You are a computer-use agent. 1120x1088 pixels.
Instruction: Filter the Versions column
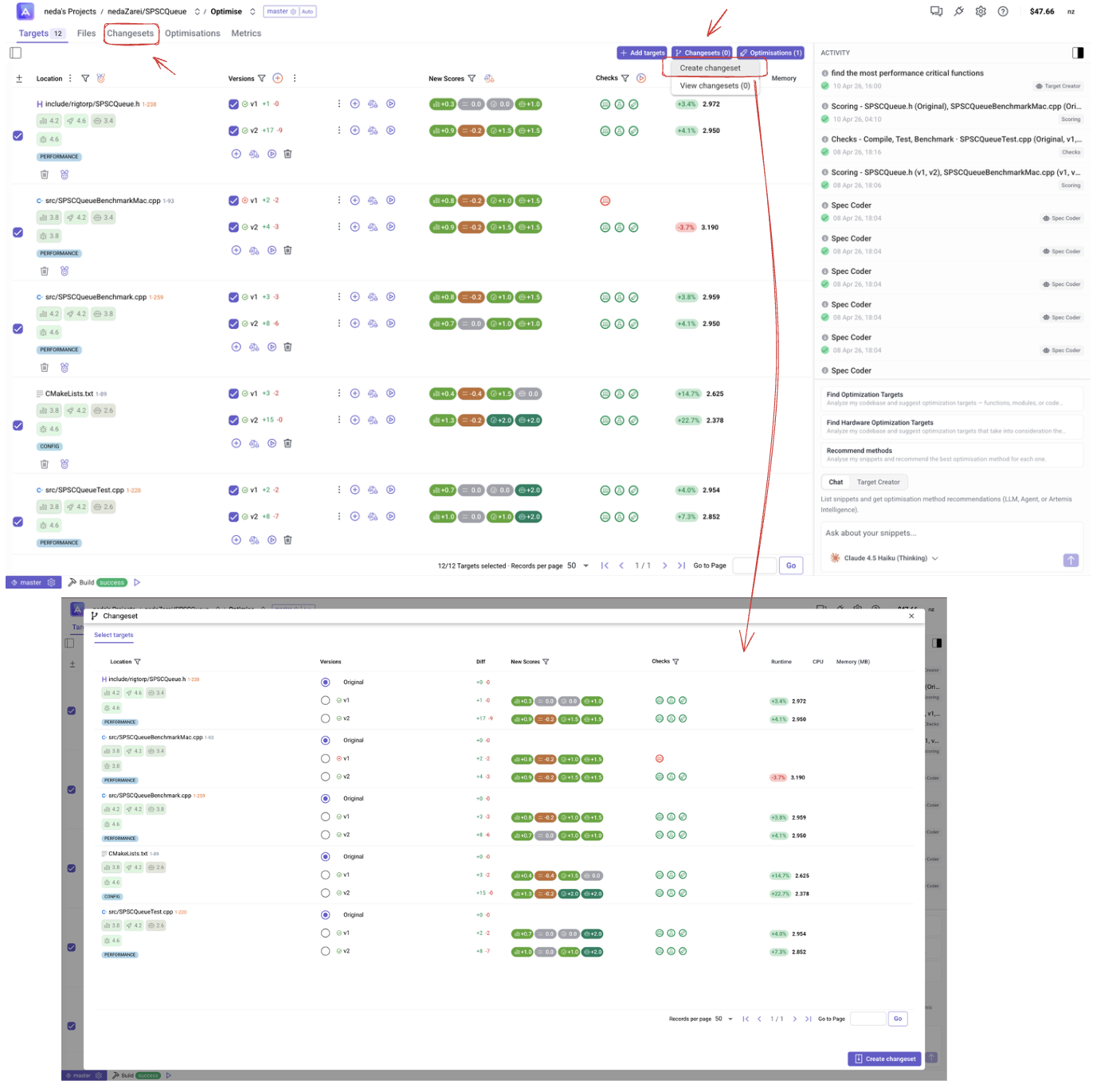[x=263, y=78]
